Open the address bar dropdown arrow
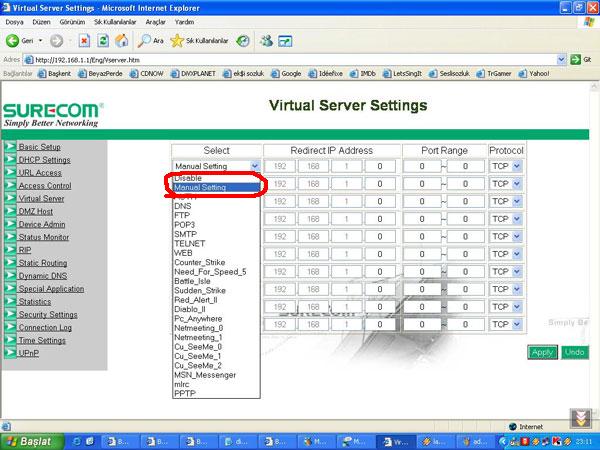 pyautogui.click(x=561, y=59)
